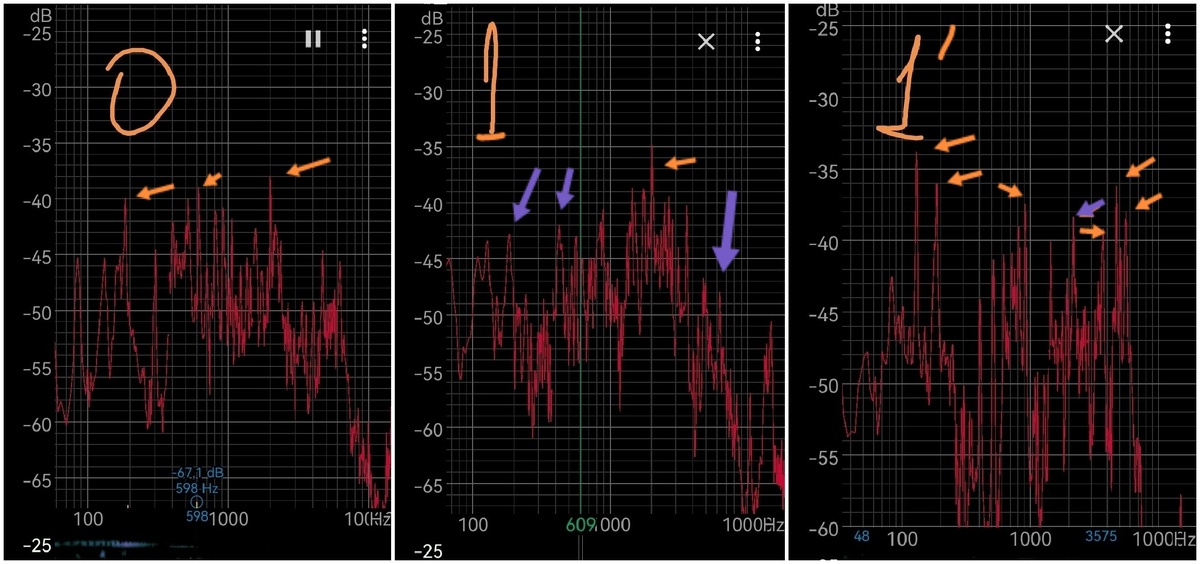
Task: Pause the spectrum in the left panel
Action: [x=313, y=39]
